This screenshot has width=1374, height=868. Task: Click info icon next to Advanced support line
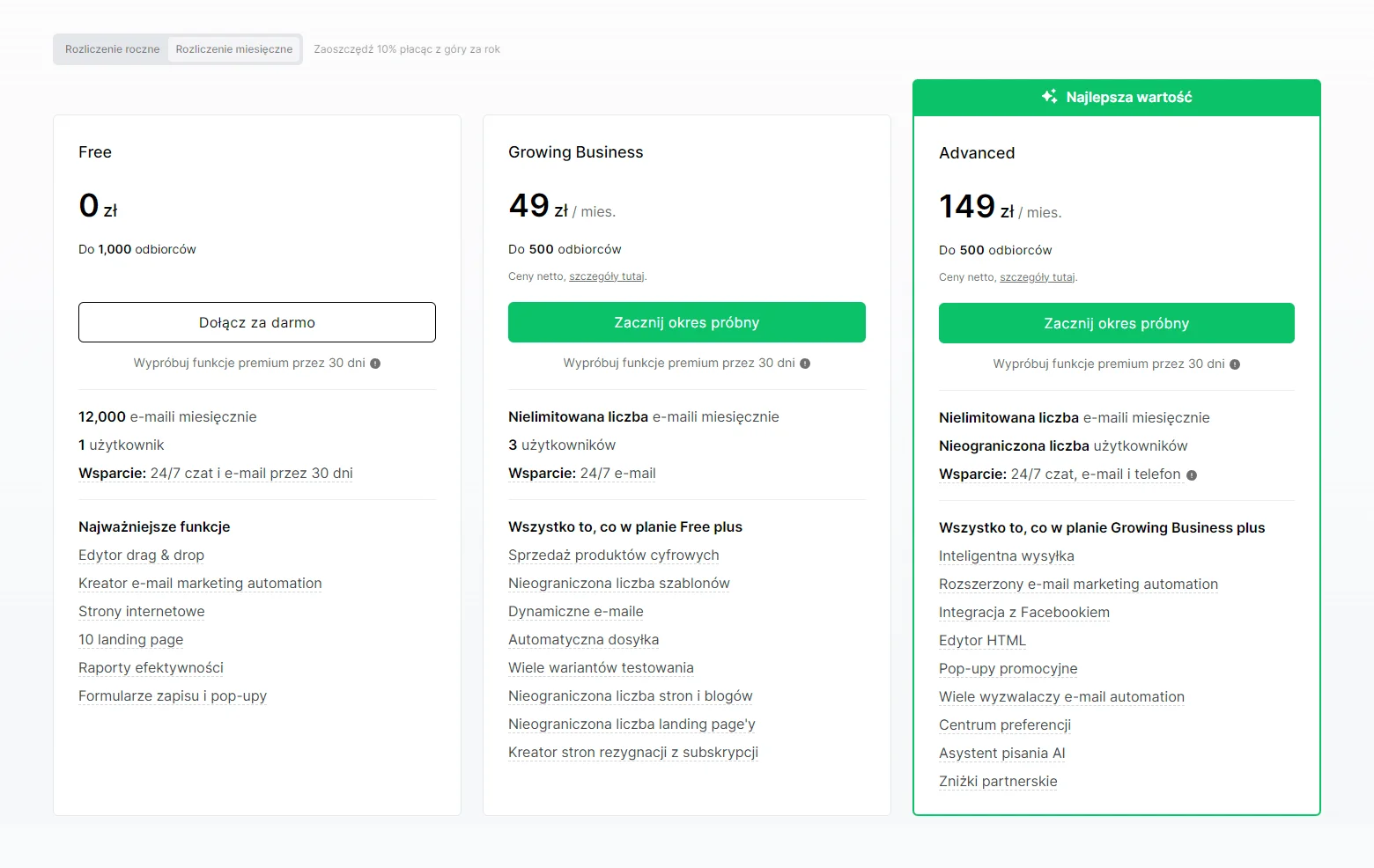1192,475
